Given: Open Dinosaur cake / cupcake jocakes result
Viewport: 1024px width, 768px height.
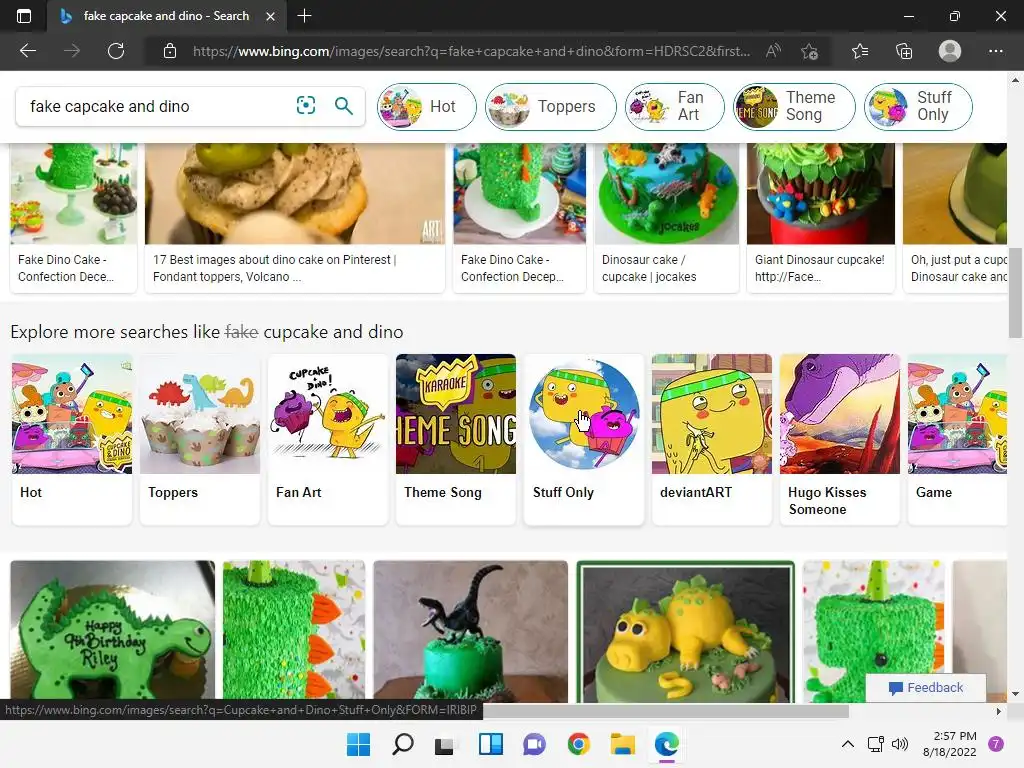Looking at the screenshot, I should (666, 217).
